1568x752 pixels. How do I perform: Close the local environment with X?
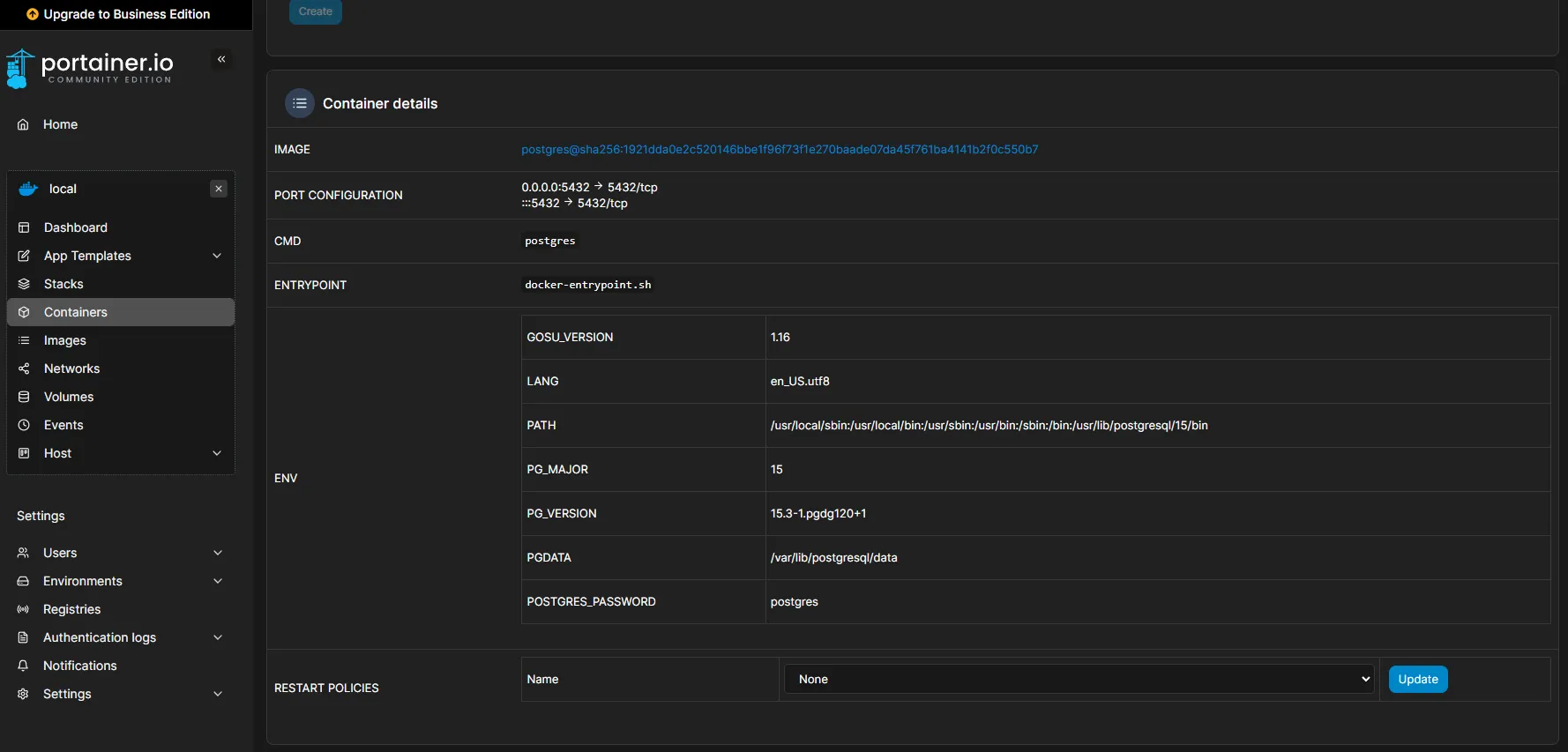point(219,189)
